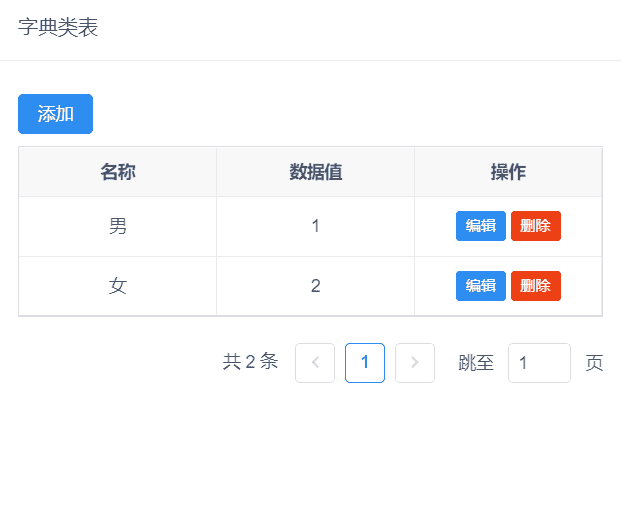Click the 数据值 column header
This screenshot has width=621, height=530.
pyautogui.click(x=316, y=172)
